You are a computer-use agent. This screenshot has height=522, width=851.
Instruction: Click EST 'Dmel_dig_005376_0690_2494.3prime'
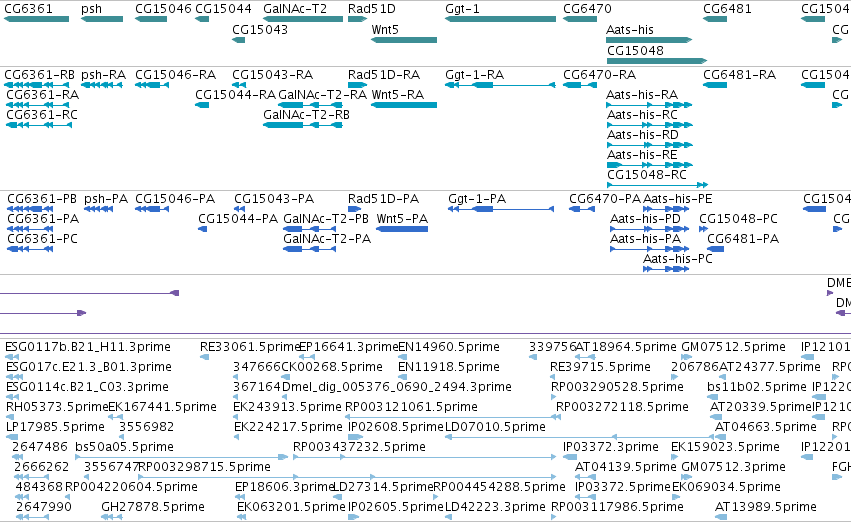397,387
